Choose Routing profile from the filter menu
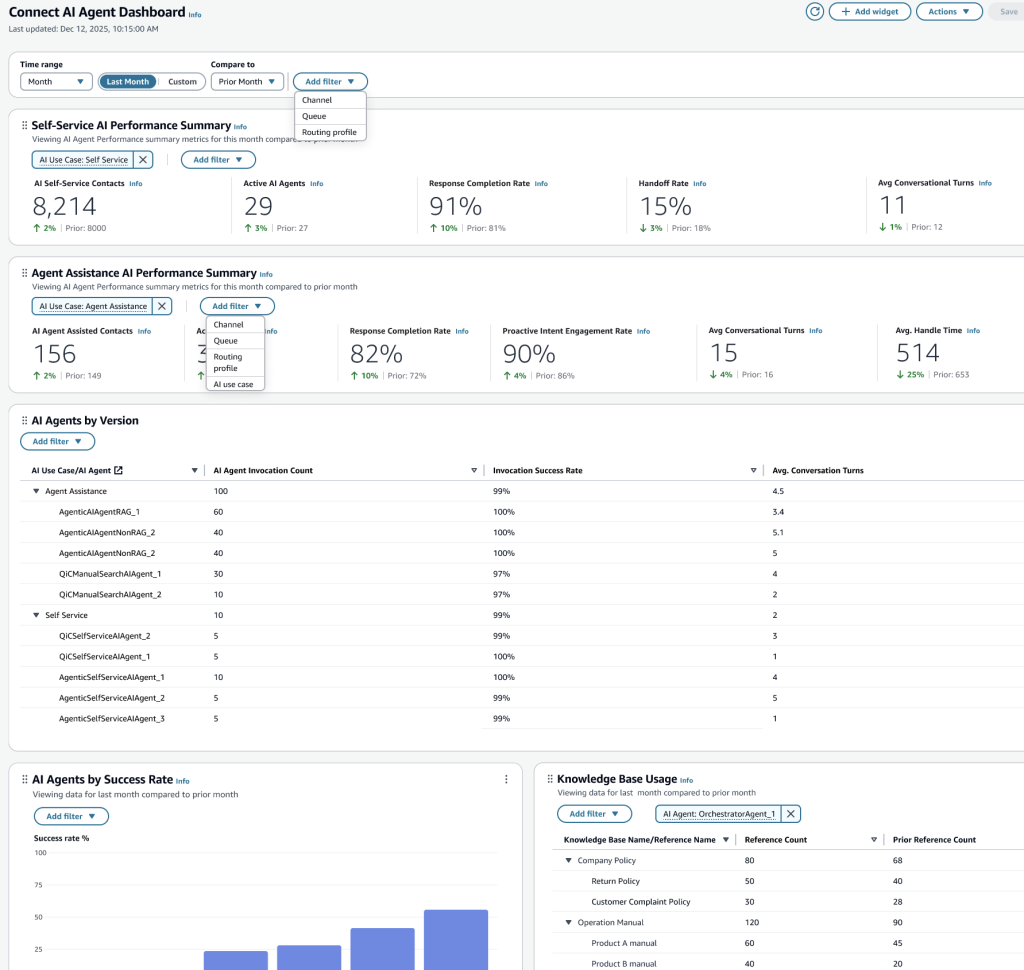The image size is (1024, 970). pos(330,131)
